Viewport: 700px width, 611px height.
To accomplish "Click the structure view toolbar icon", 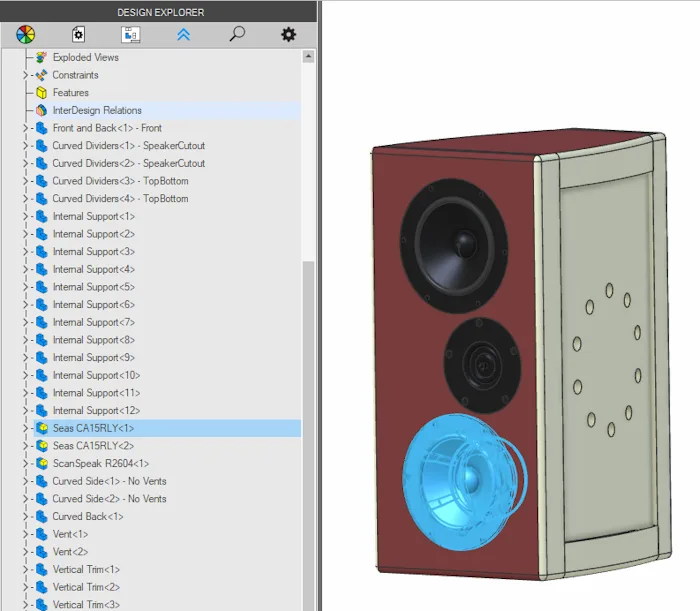I will click(131, 34).
